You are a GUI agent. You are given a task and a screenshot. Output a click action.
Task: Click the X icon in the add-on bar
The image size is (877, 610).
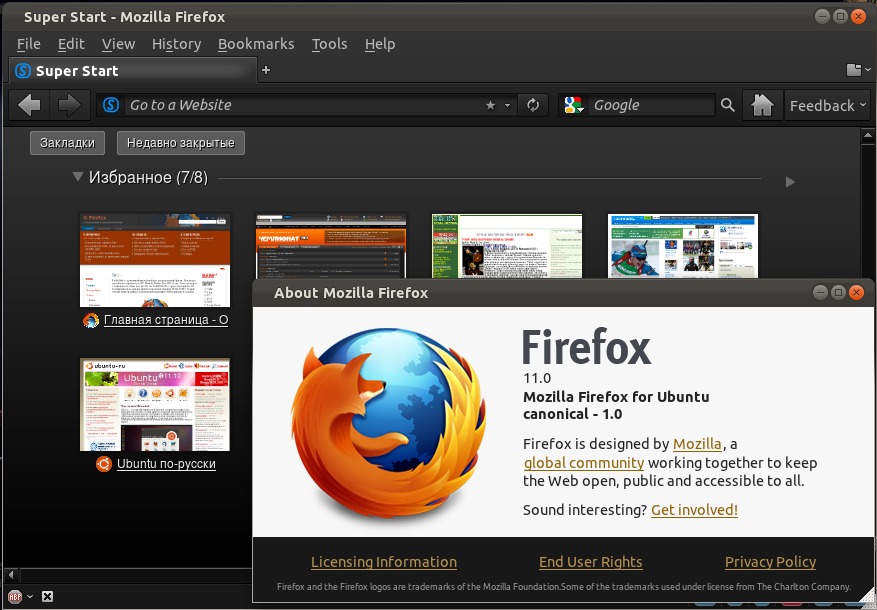click(x=48, y=597)
